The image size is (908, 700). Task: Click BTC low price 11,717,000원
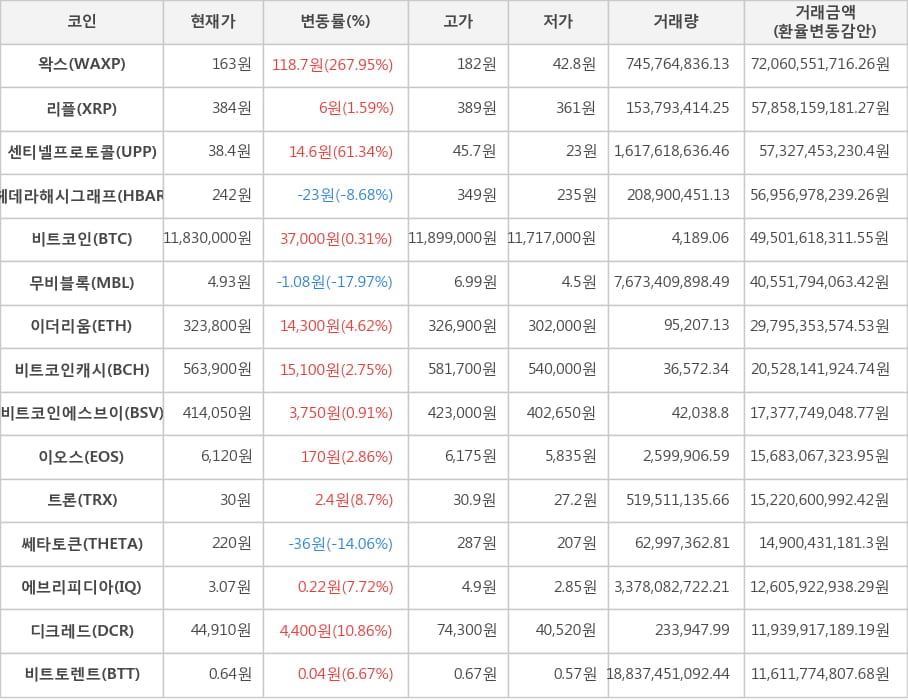552,238
